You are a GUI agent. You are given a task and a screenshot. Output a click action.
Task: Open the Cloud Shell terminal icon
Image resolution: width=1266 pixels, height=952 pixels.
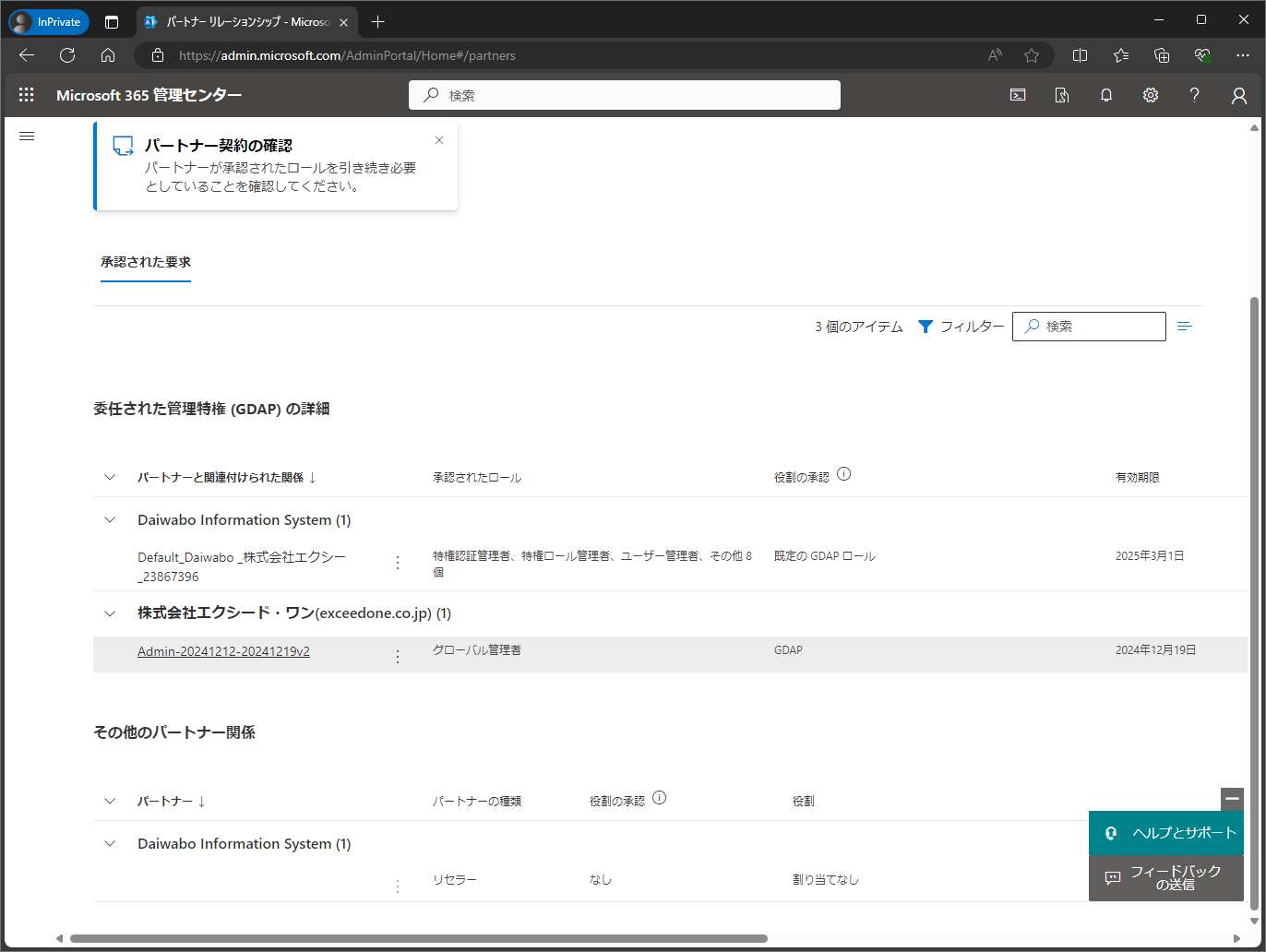(x=1017, y=95)
